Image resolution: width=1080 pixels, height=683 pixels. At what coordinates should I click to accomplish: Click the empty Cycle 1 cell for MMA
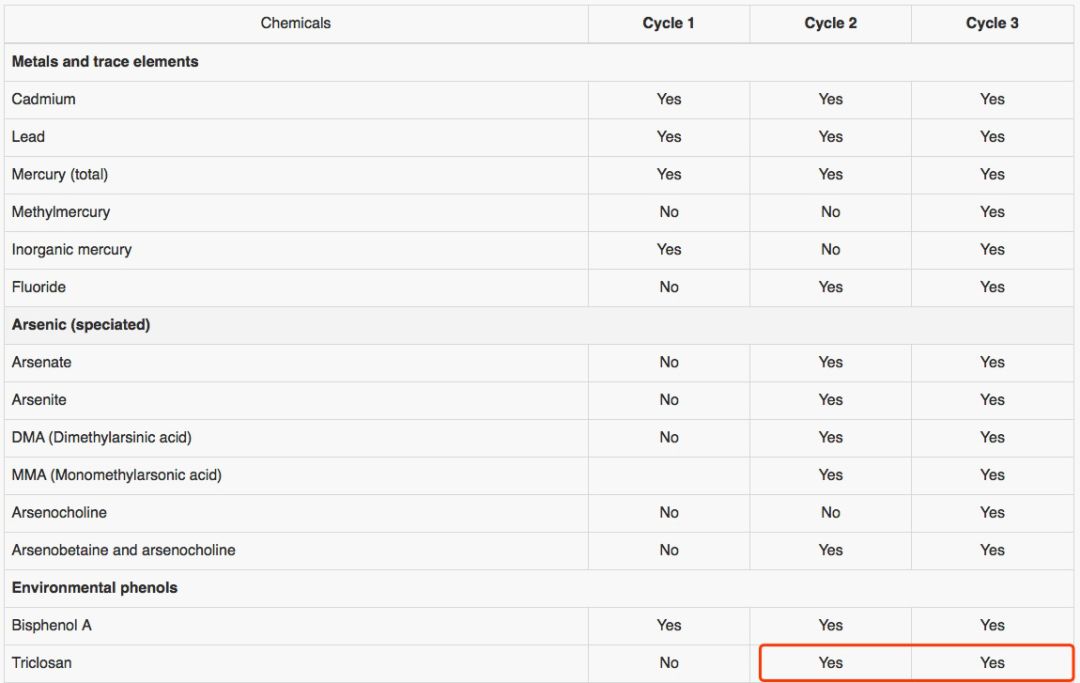(668, 475)
